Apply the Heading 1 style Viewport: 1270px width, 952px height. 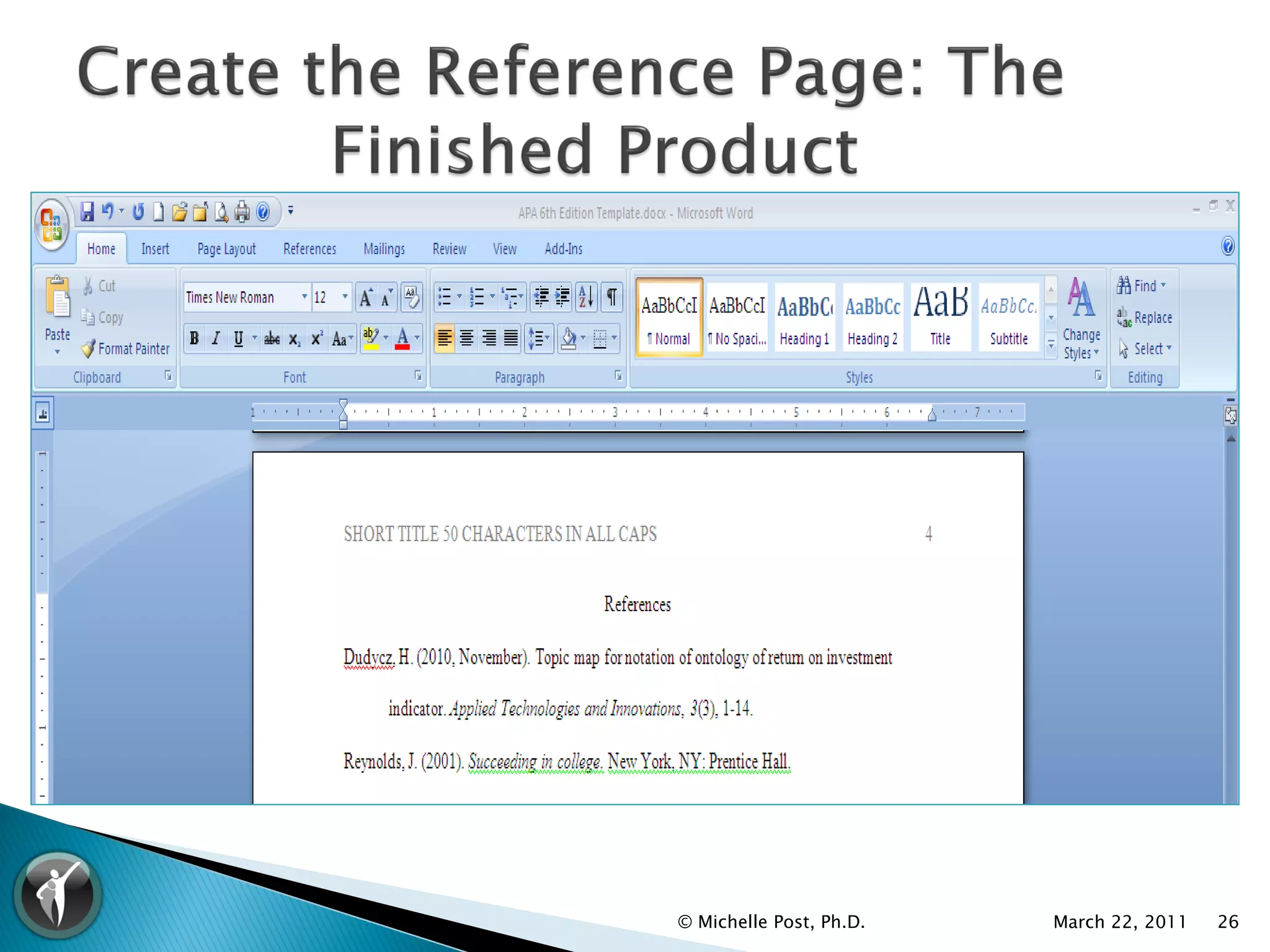[x=804, y=317]
